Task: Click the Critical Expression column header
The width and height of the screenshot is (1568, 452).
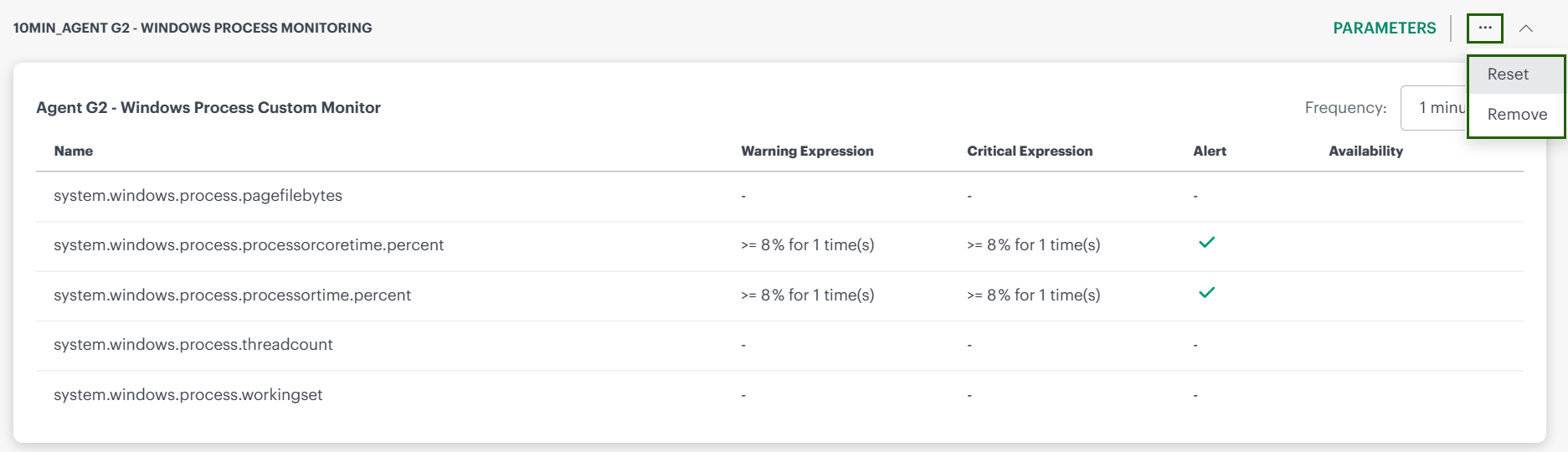Action: [1029, 152]
